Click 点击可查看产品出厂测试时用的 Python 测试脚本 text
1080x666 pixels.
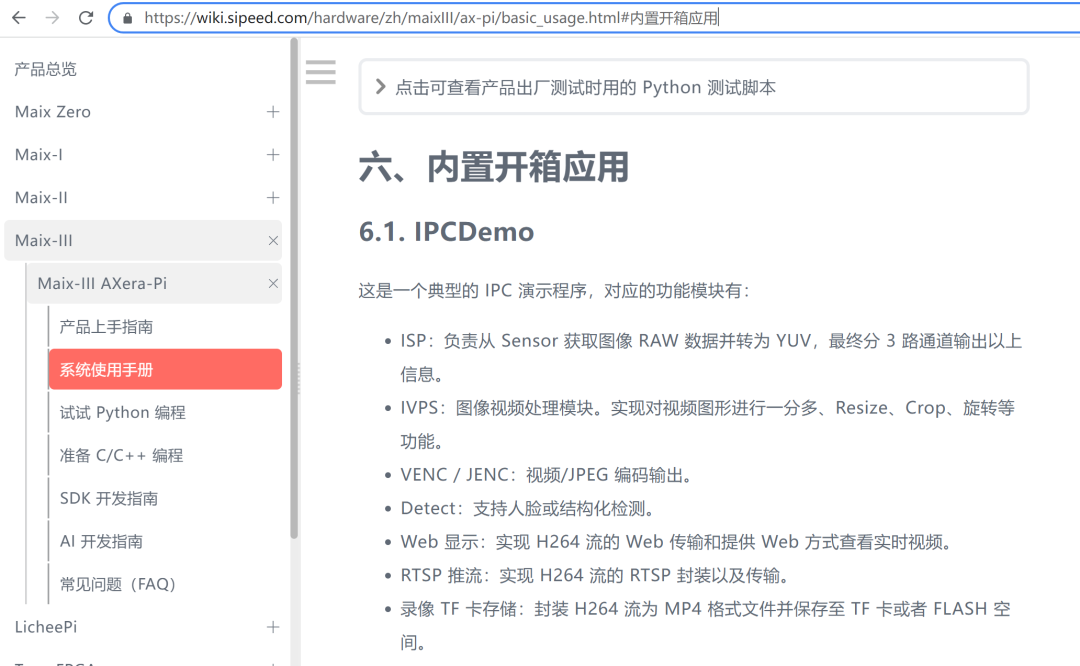tap(585, 87)
